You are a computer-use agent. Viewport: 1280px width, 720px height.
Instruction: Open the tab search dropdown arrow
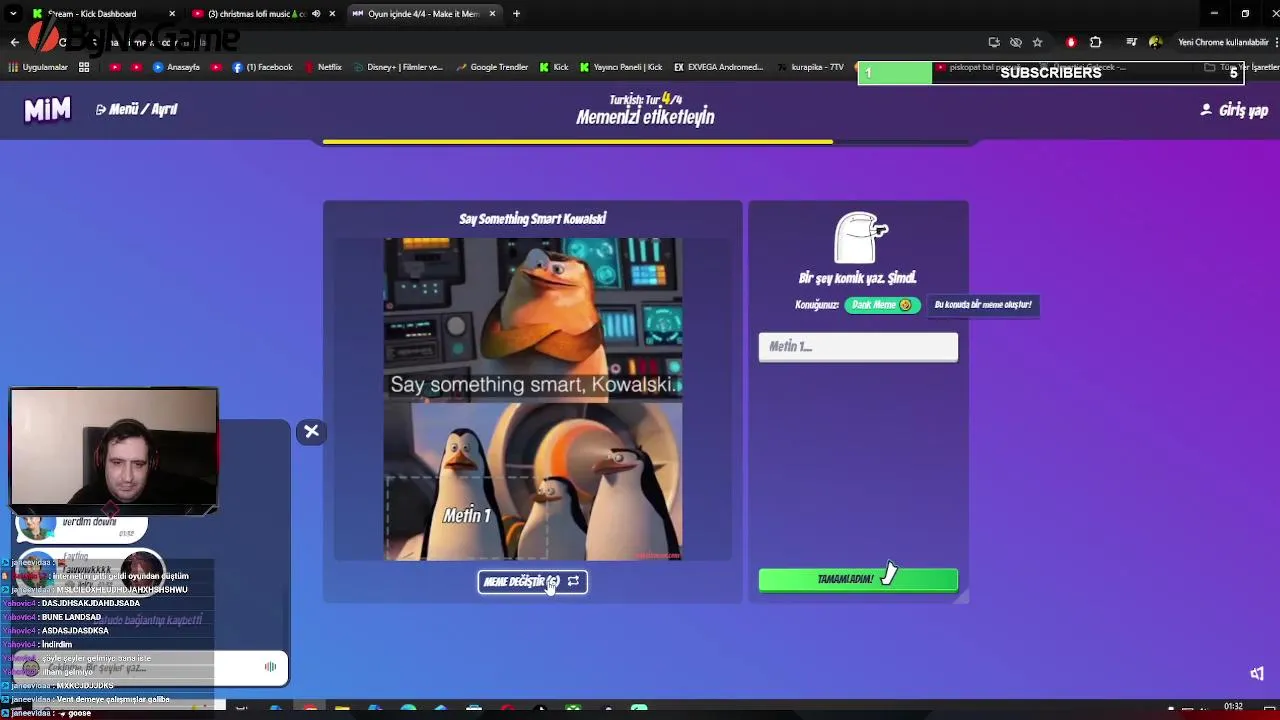coord(13,14)
